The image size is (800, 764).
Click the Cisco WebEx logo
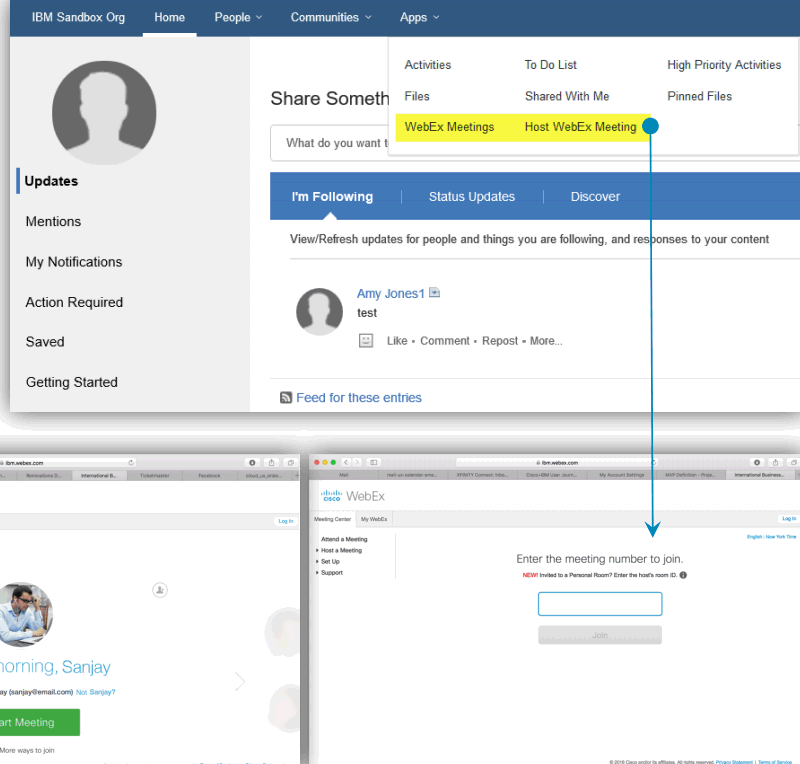[x=353, y=496]
